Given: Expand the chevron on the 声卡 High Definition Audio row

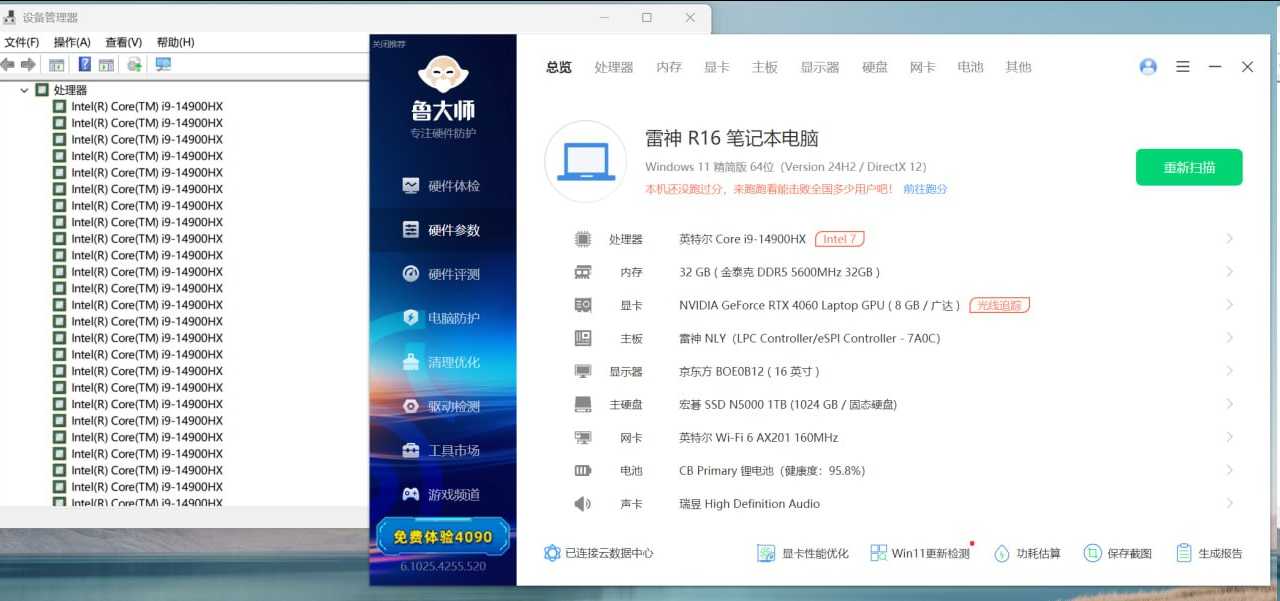Looking at the screenshot, I should (1229, 504).
